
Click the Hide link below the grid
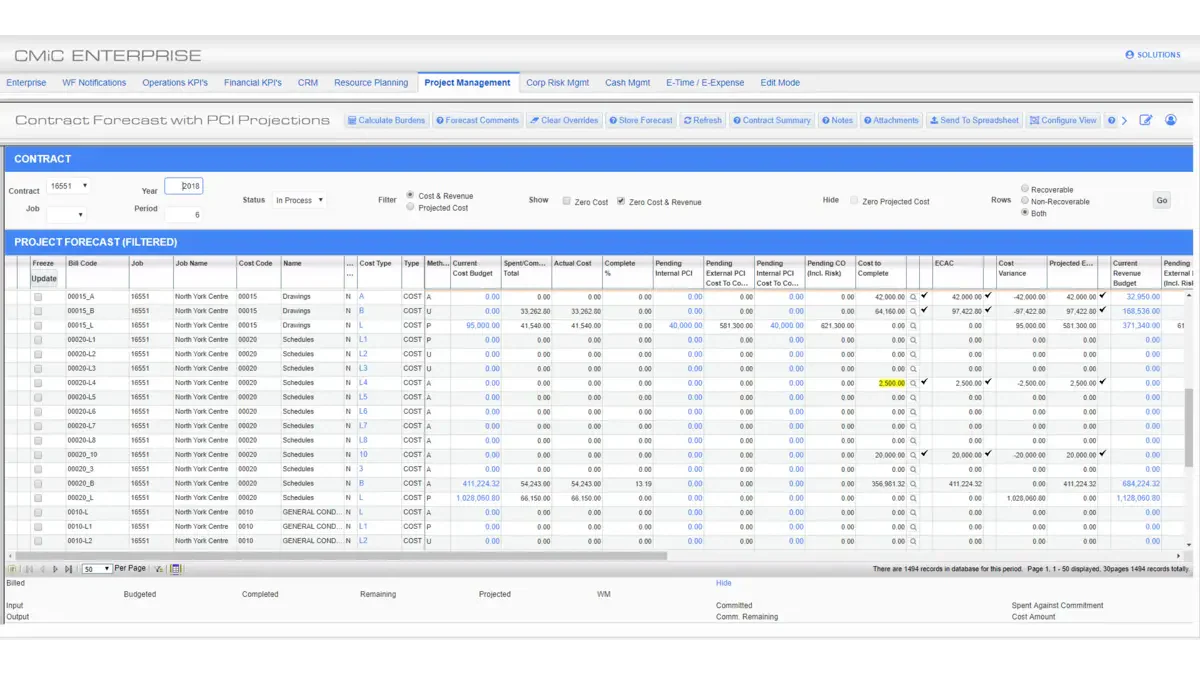point(723,583)
